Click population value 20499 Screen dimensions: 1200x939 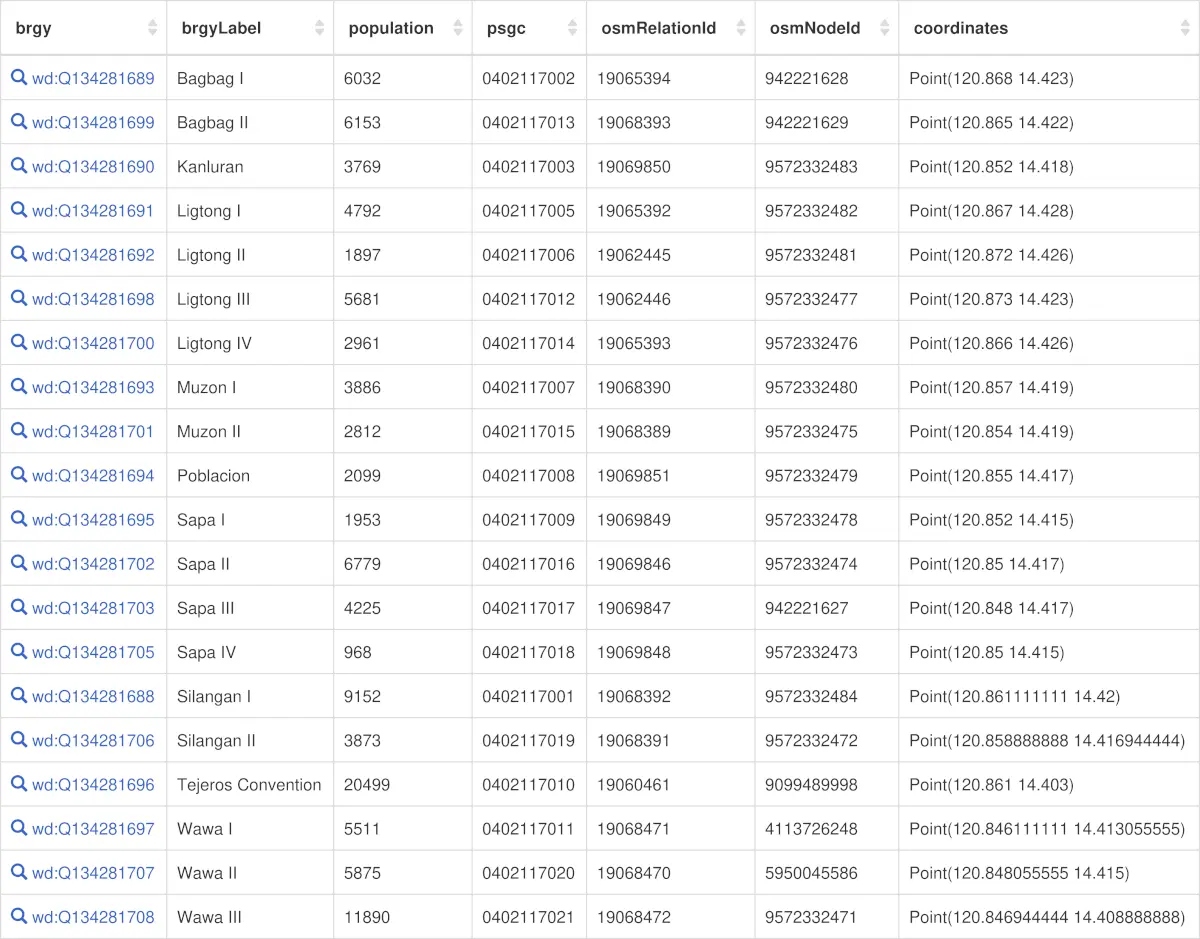pyautogui.click(x=366, y=784)
